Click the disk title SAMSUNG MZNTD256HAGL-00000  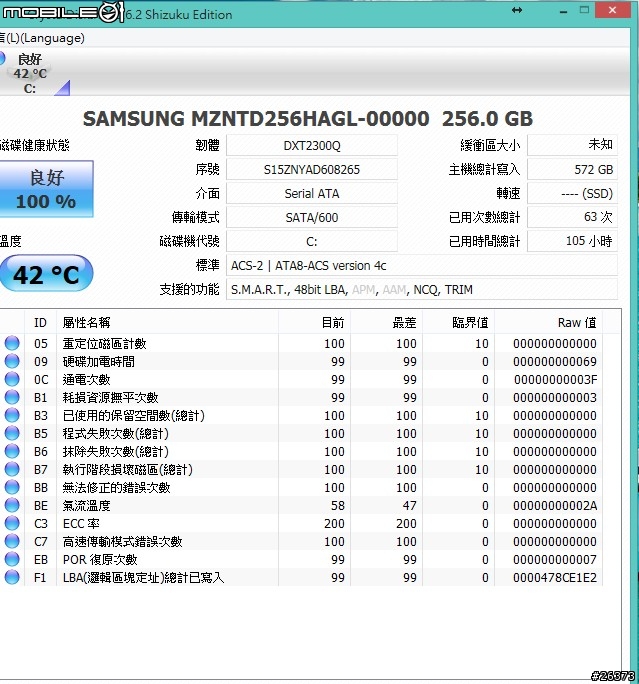[x=256, y=119]
